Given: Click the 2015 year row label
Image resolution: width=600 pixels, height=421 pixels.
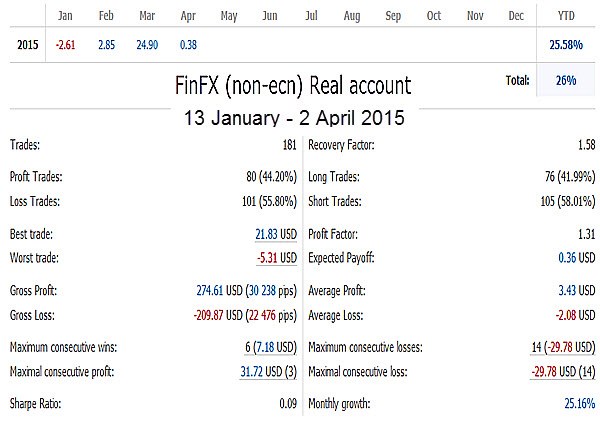Looking at the screenshot, I should pos(28,45).
